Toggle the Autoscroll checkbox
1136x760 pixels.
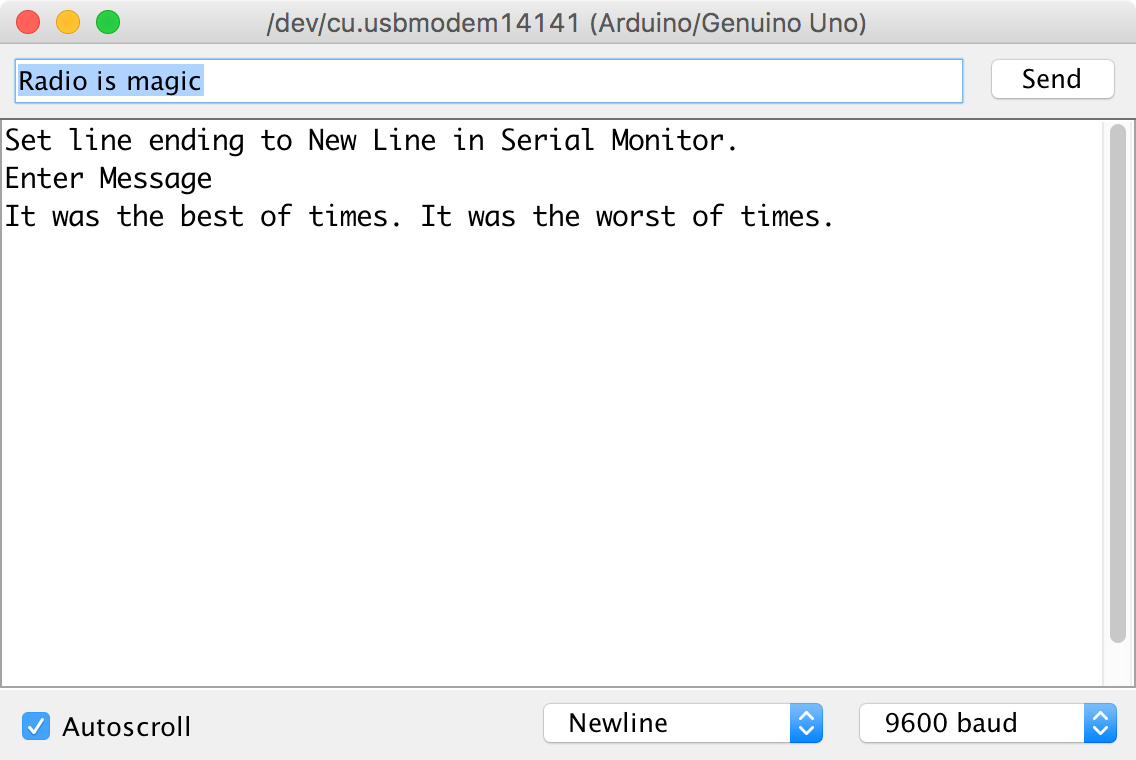click(37, 726)
